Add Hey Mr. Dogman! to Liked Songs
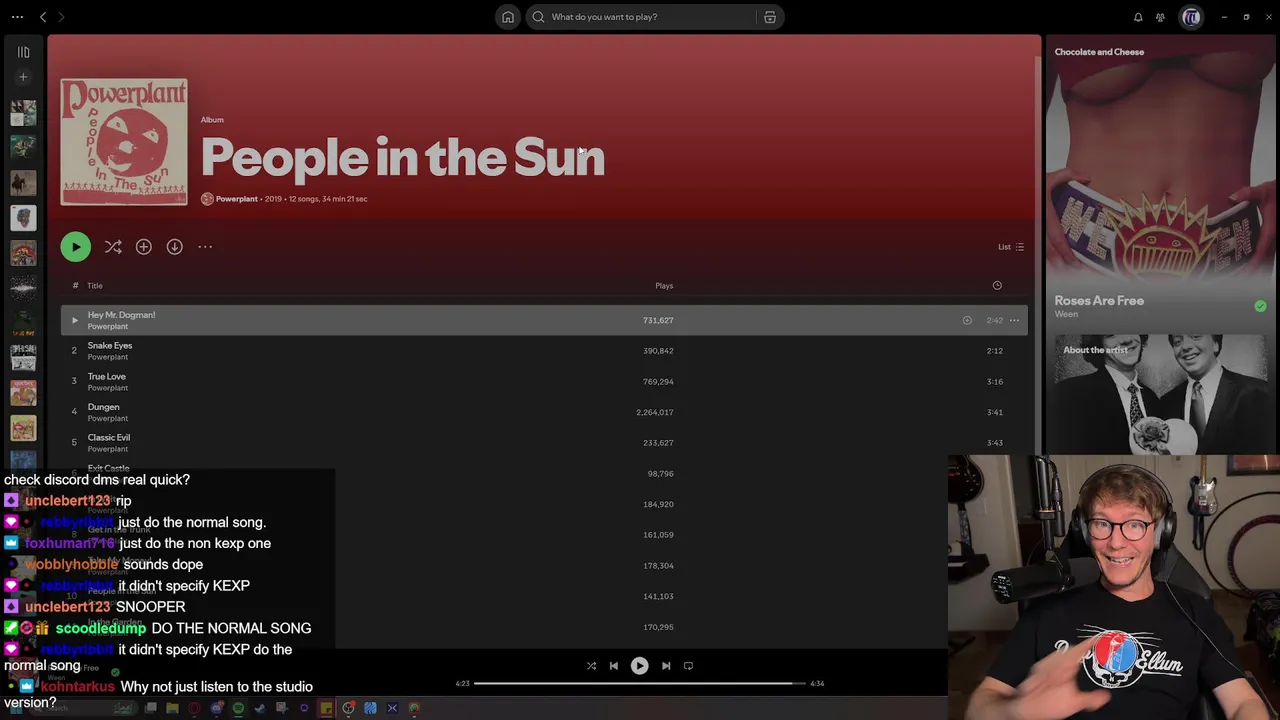This screenshot has height=720, width=1280. pos(967,320)
